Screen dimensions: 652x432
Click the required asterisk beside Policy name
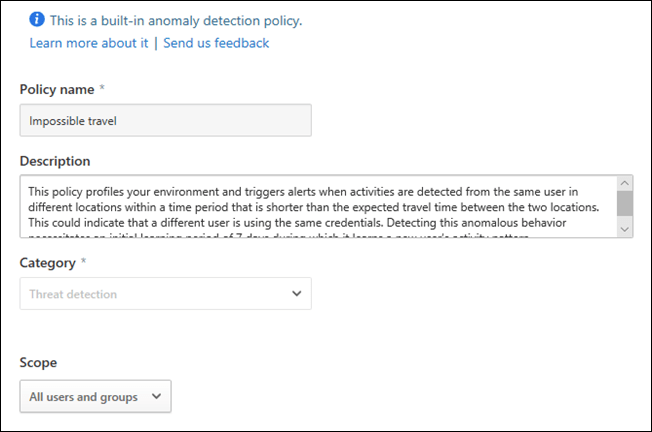[x=102, y=89]
